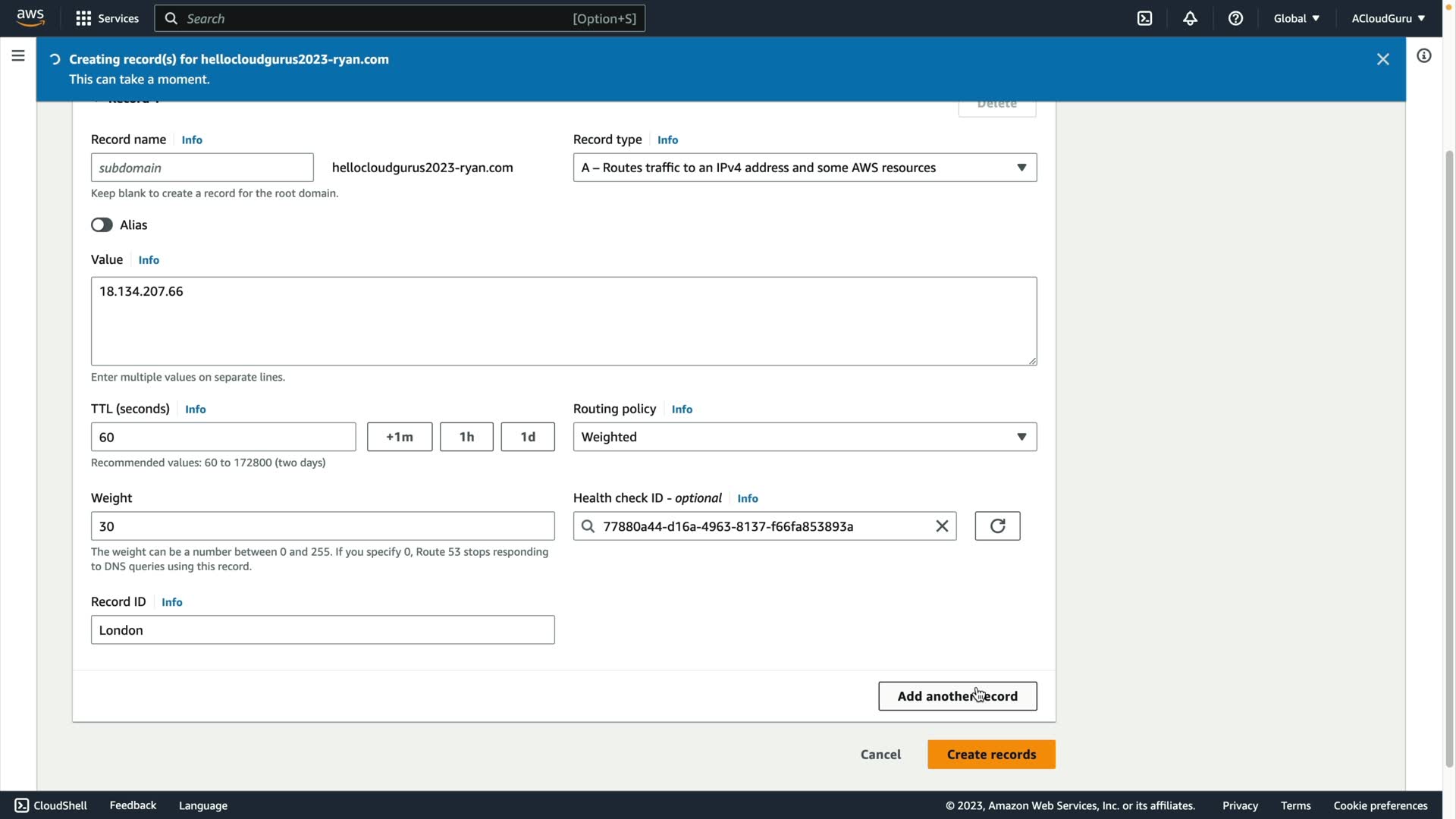This screenshot has width=1456, height=819.
Task: Refresh the health check ID list
Action: (x=997, y=526)
